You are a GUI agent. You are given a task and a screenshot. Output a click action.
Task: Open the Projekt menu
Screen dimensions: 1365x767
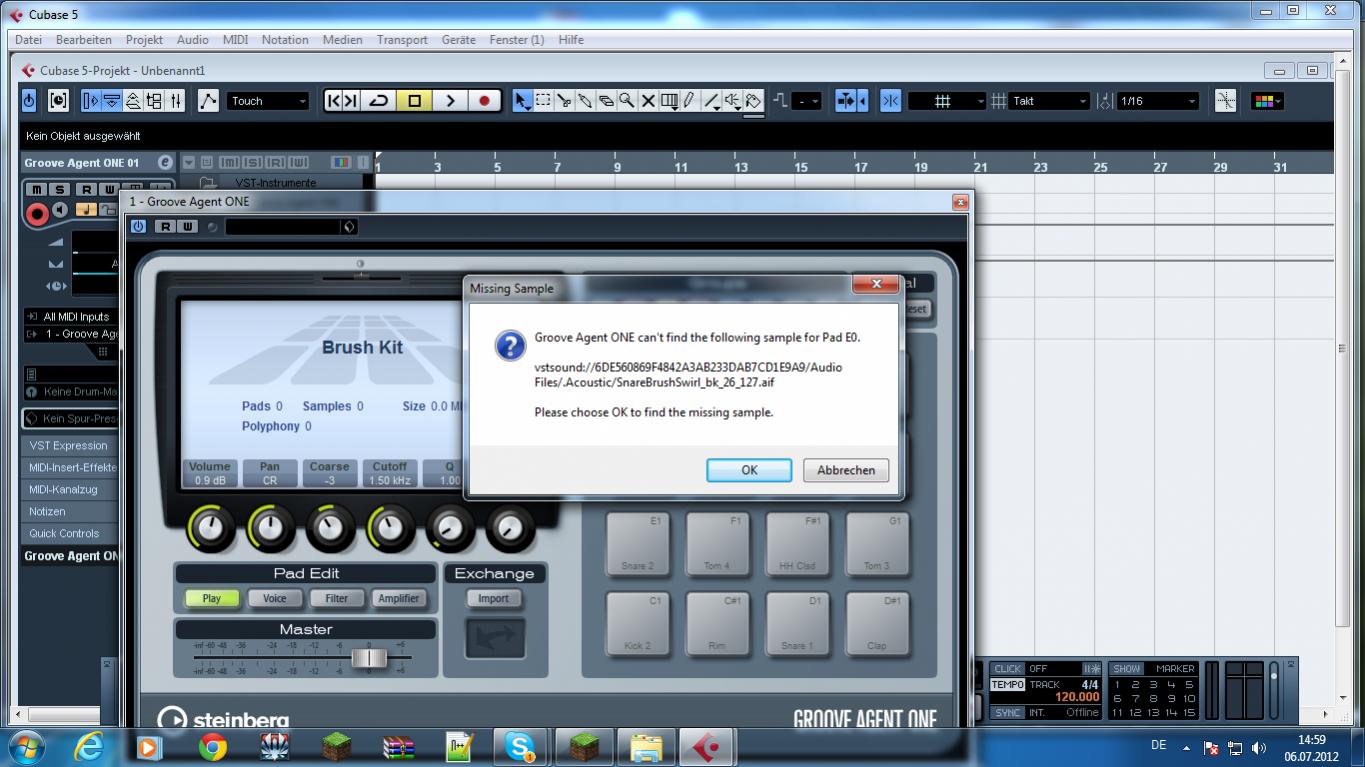[x=144, y=40]
